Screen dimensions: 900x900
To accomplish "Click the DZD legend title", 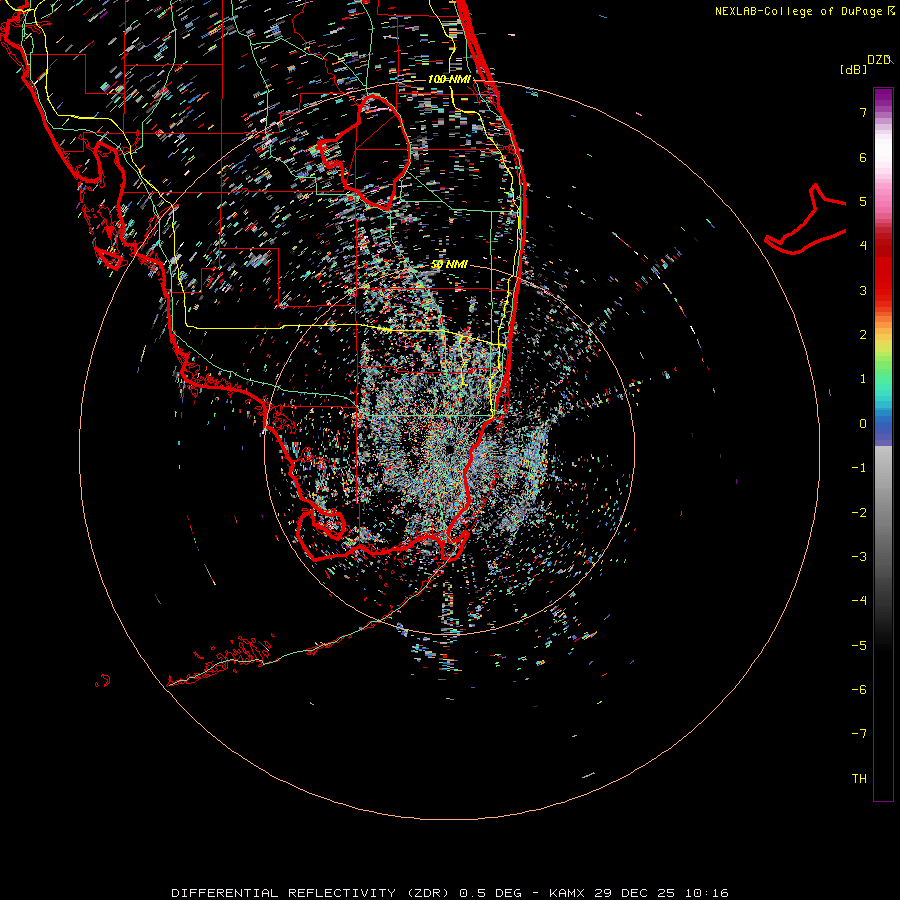I will tap(879, 60).
